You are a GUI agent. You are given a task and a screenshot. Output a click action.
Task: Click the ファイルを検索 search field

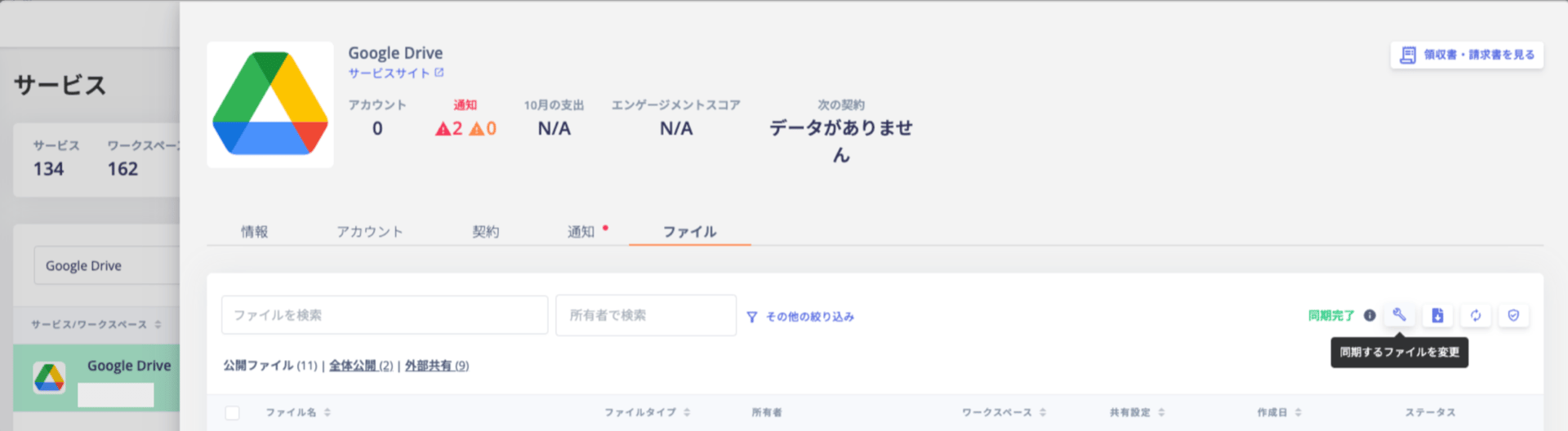[385, 315]
